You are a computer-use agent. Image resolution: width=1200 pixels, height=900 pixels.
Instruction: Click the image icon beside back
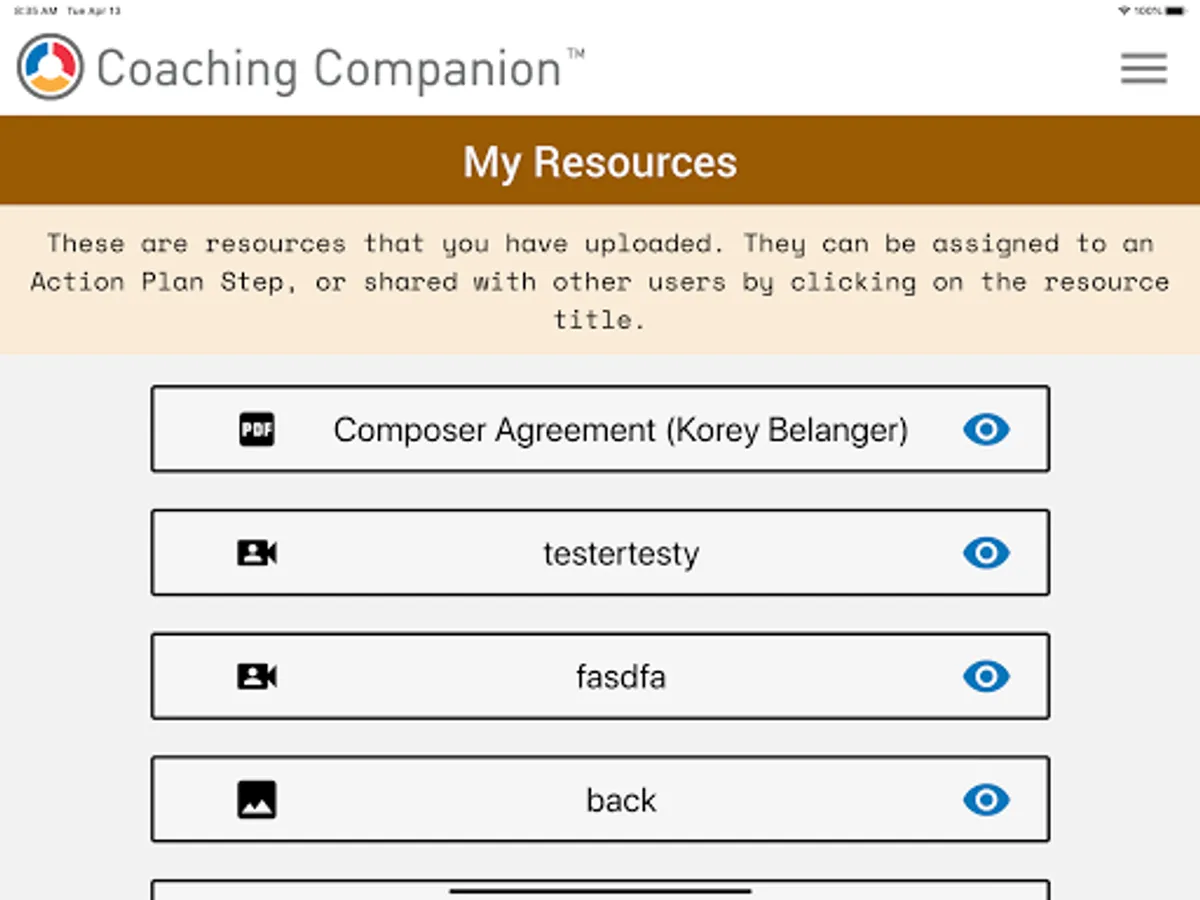click(x=257, y=800)
